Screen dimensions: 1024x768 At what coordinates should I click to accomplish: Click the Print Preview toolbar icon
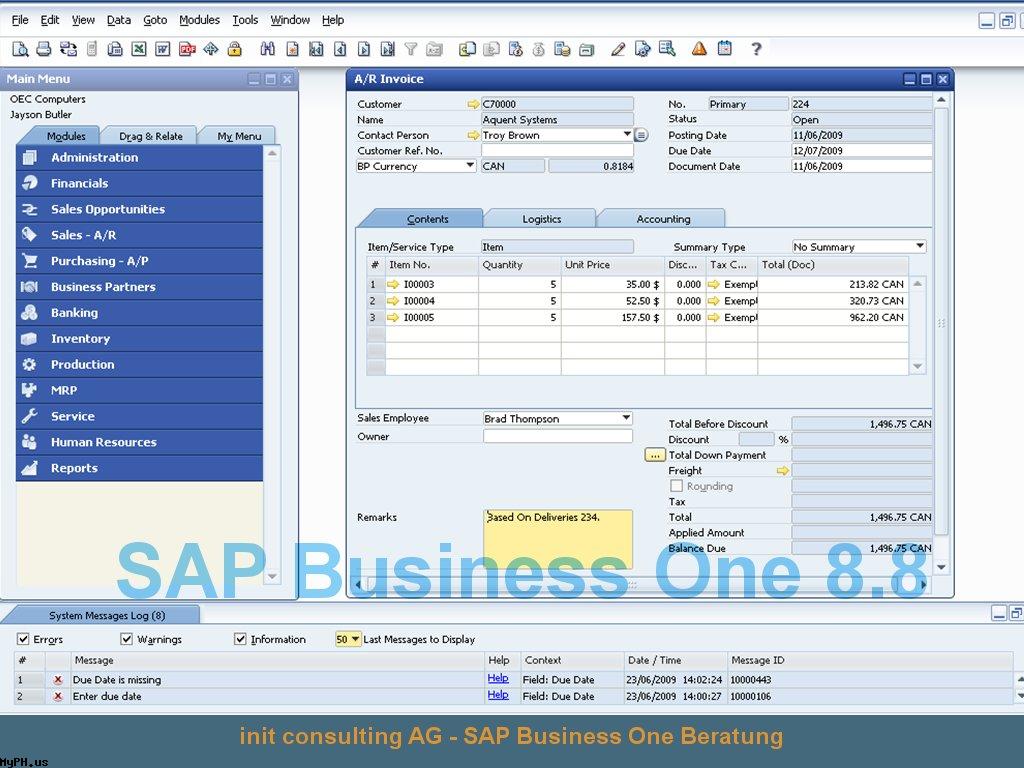point(20,49)
